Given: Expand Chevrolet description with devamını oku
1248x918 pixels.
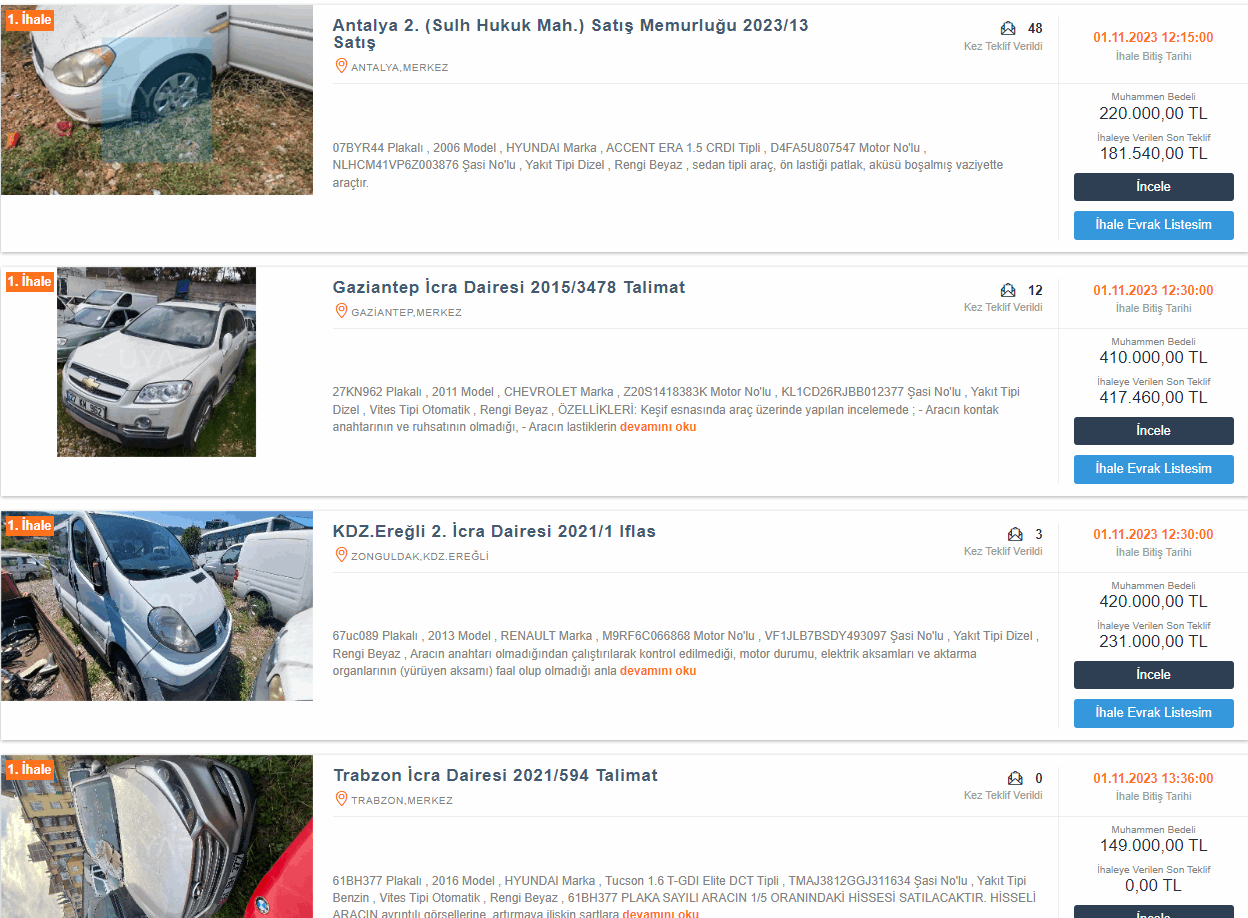Looking at the screenshot, I should pos(658,427).
